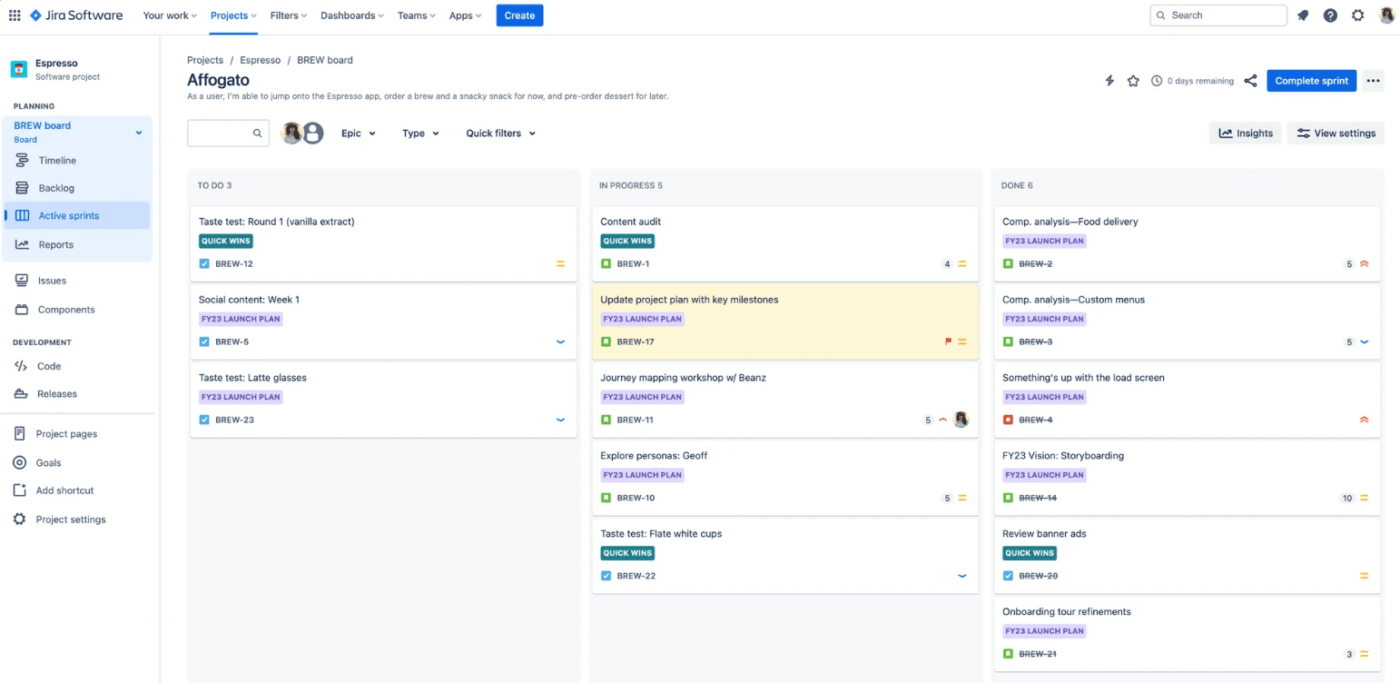
Task: Click the share icon beside Complete sprint
Action: click(x=1250, y=81)
